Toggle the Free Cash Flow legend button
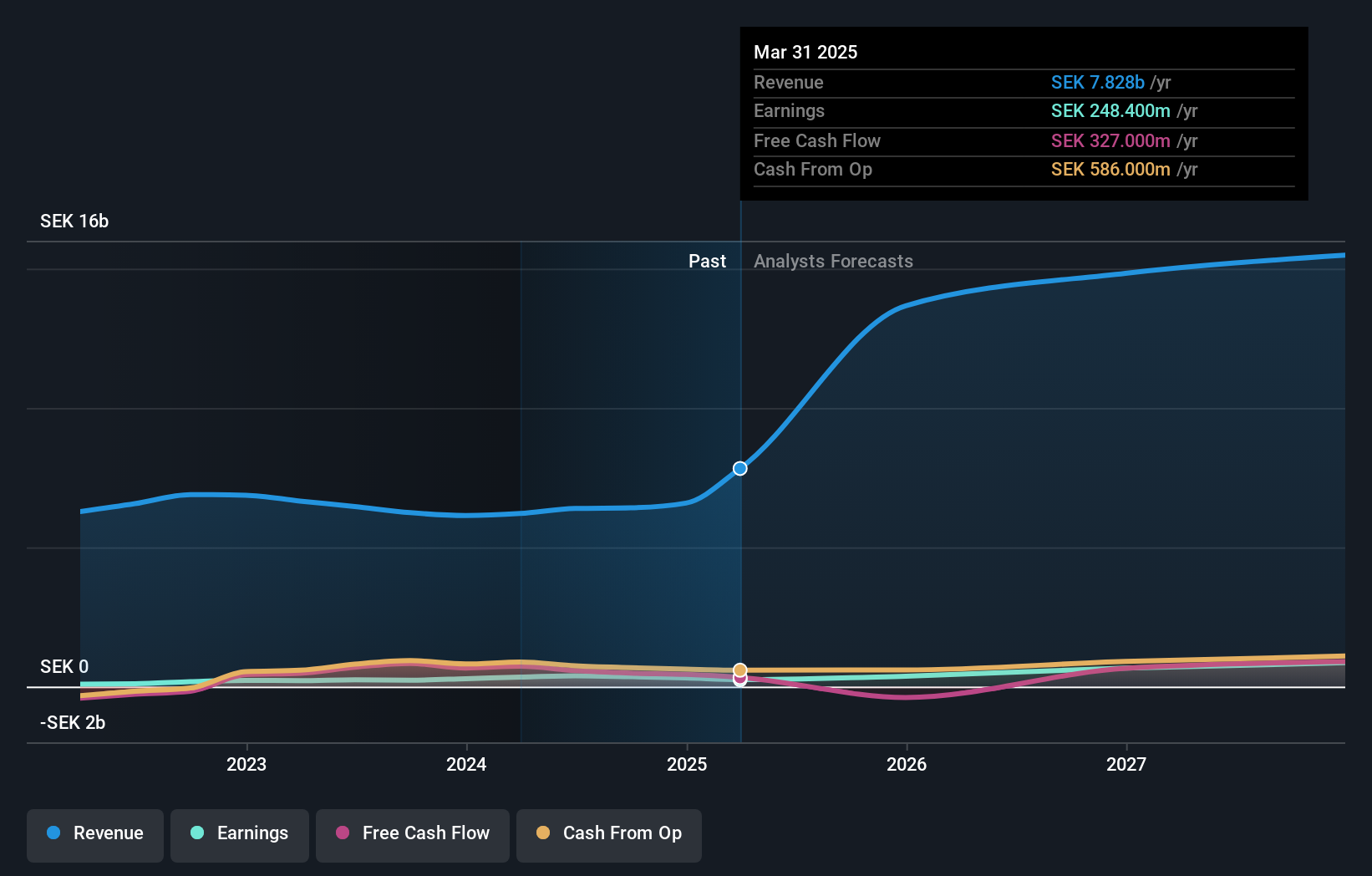Image resolution: width=1372 pixels, height=876 pixels. pos(413,835)
